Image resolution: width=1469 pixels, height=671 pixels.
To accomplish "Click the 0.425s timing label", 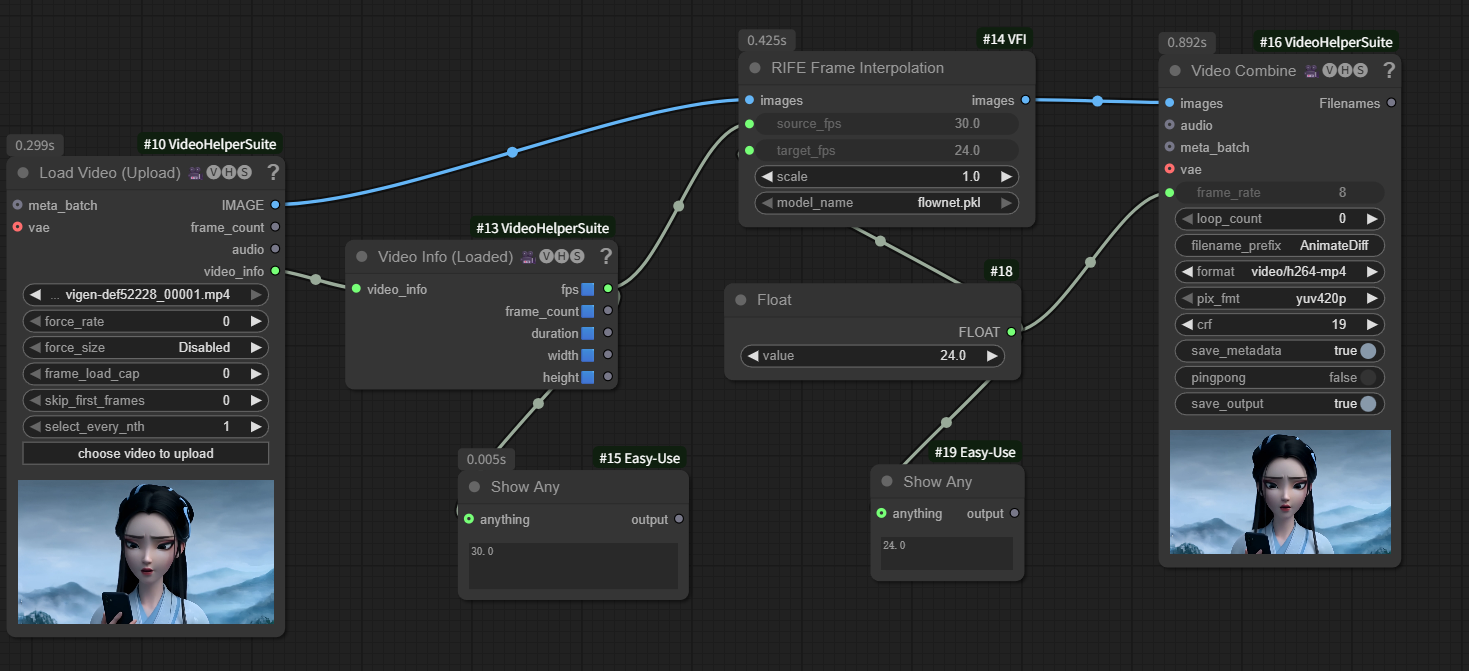I will (x=768, y=40).
